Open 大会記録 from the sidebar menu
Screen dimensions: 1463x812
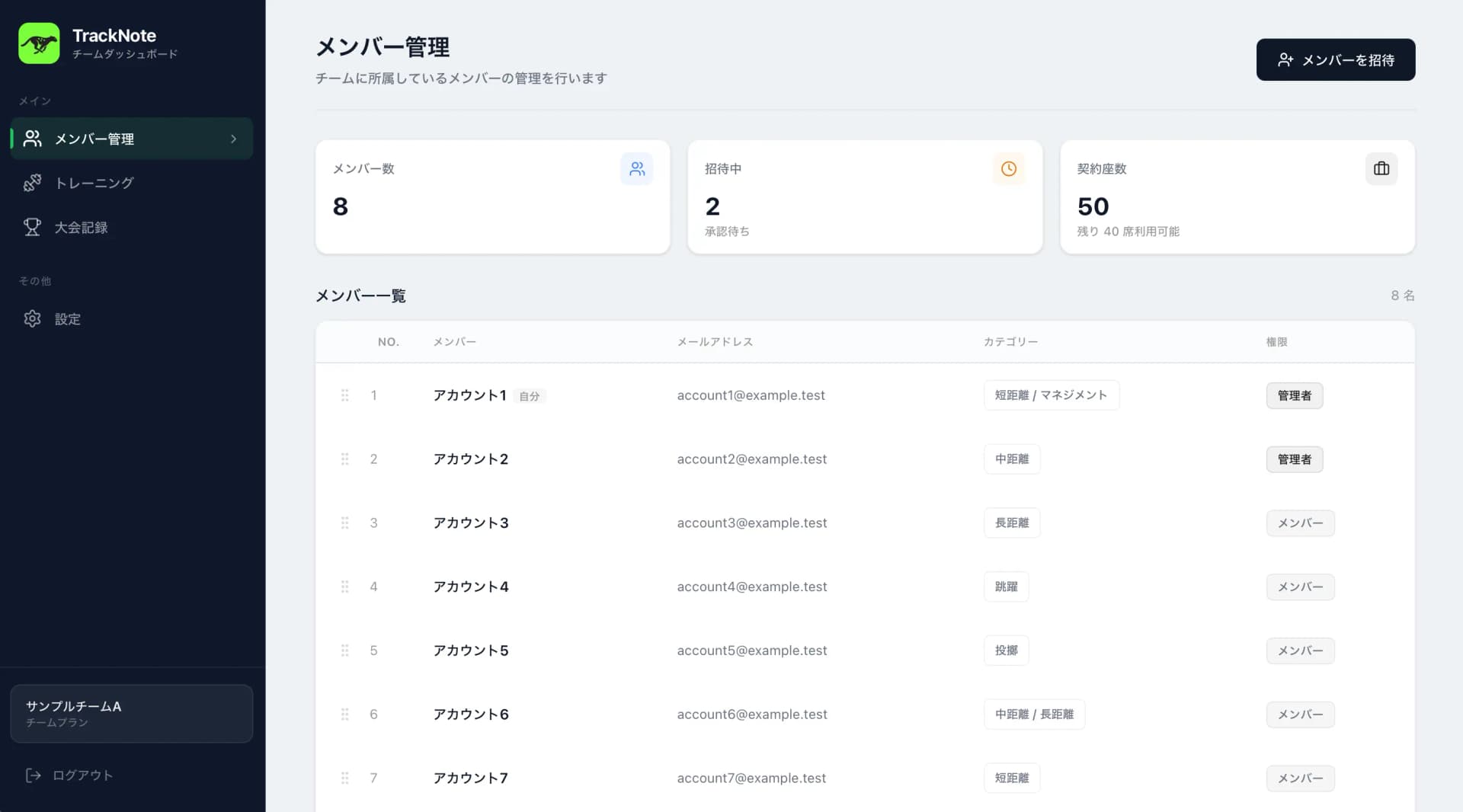pyautogui.click(x=82, y=227)
